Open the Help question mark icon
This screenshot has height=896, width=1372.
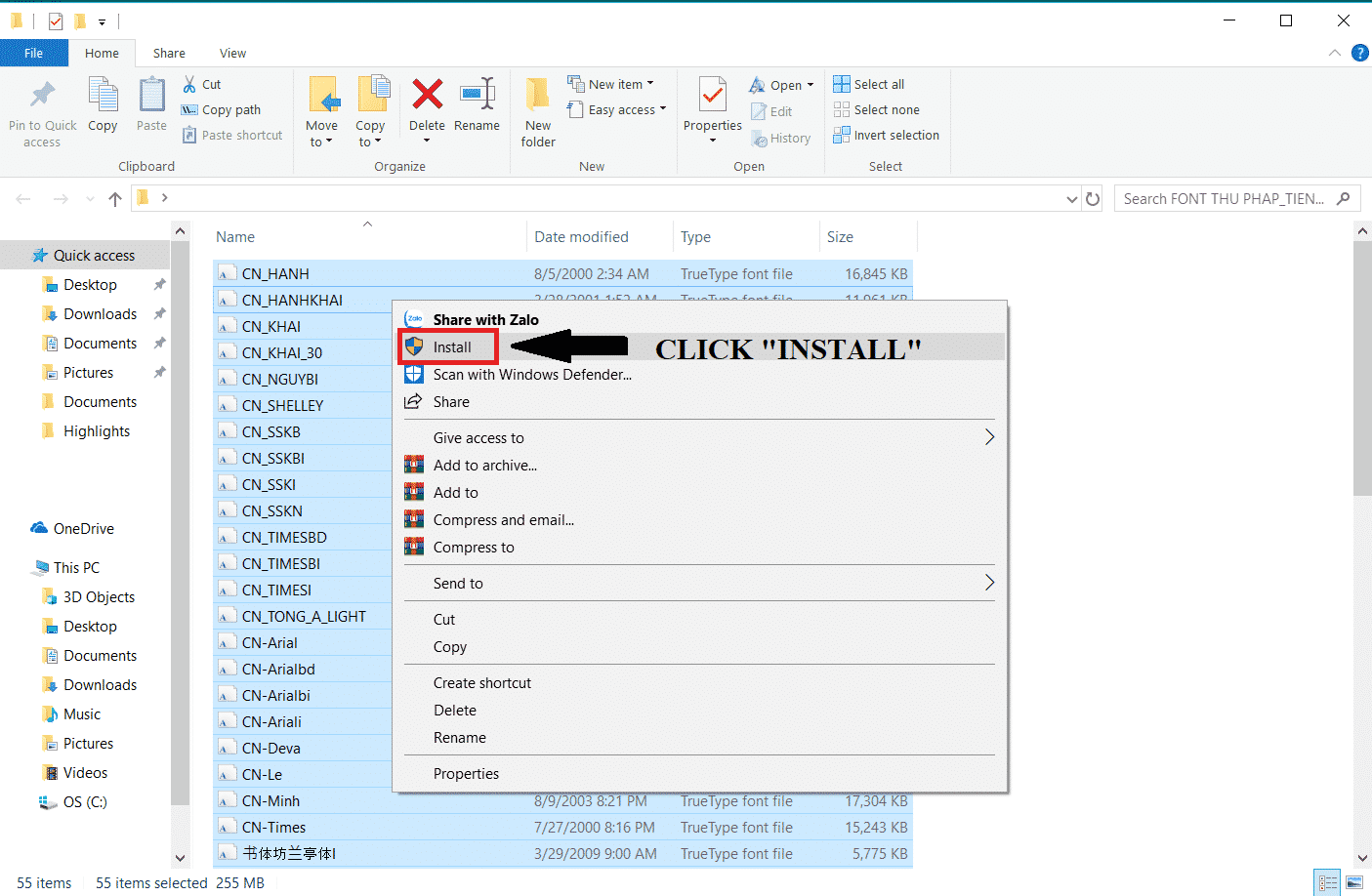(x=1359, y=53)
